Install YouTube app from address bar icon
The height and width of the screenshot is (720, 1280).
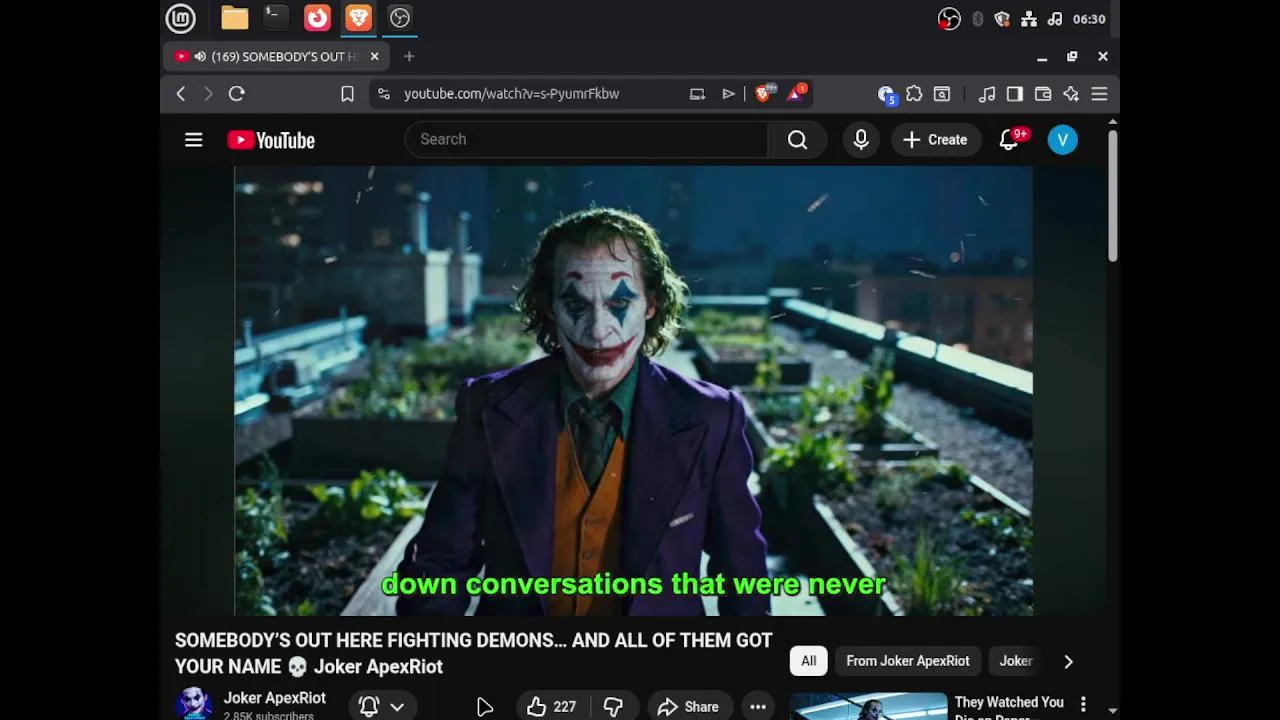click(x=697, y=94)
